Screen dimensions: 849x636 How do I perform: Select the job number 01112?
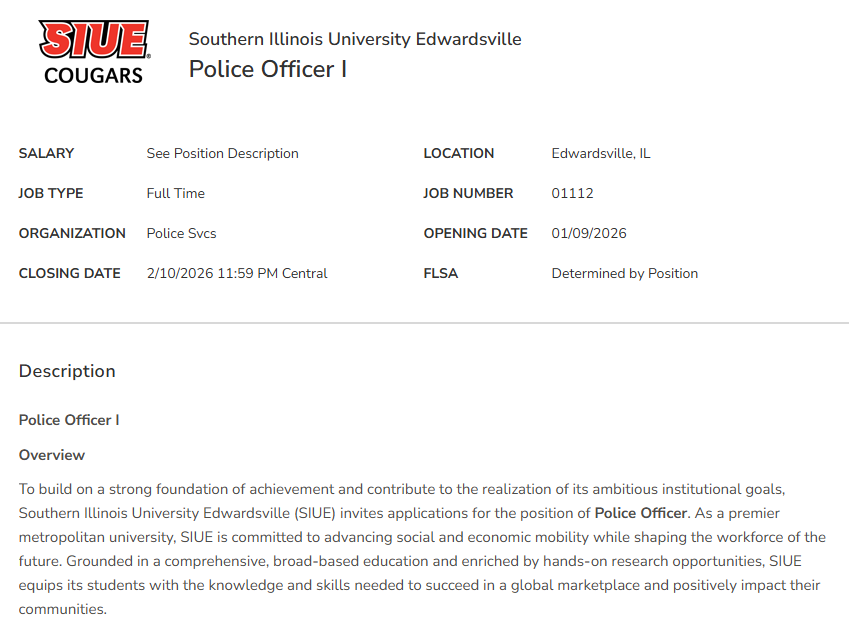(x=572, y=193)
